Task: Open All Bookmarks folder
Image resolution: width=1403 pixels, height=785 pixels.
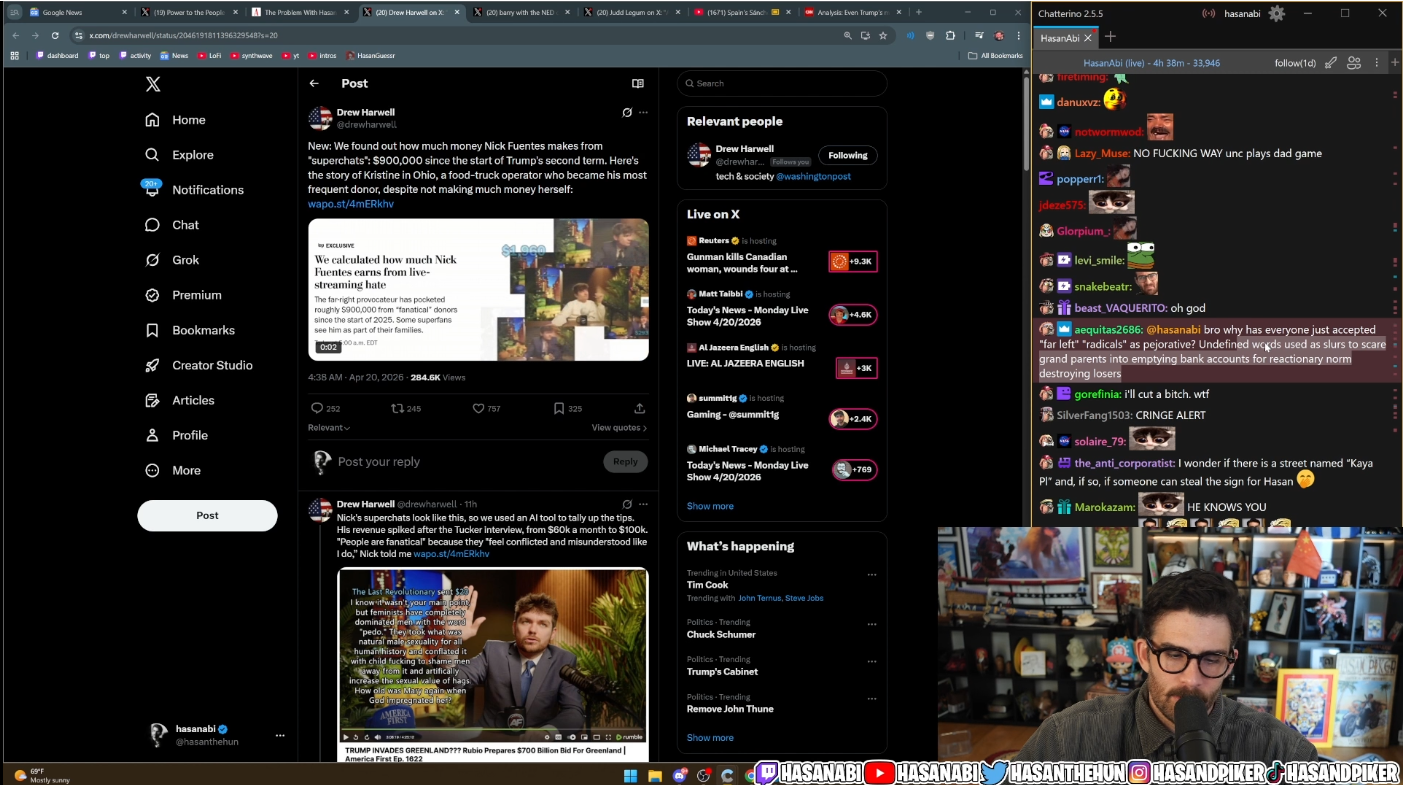Action: [x=995, y=56]
